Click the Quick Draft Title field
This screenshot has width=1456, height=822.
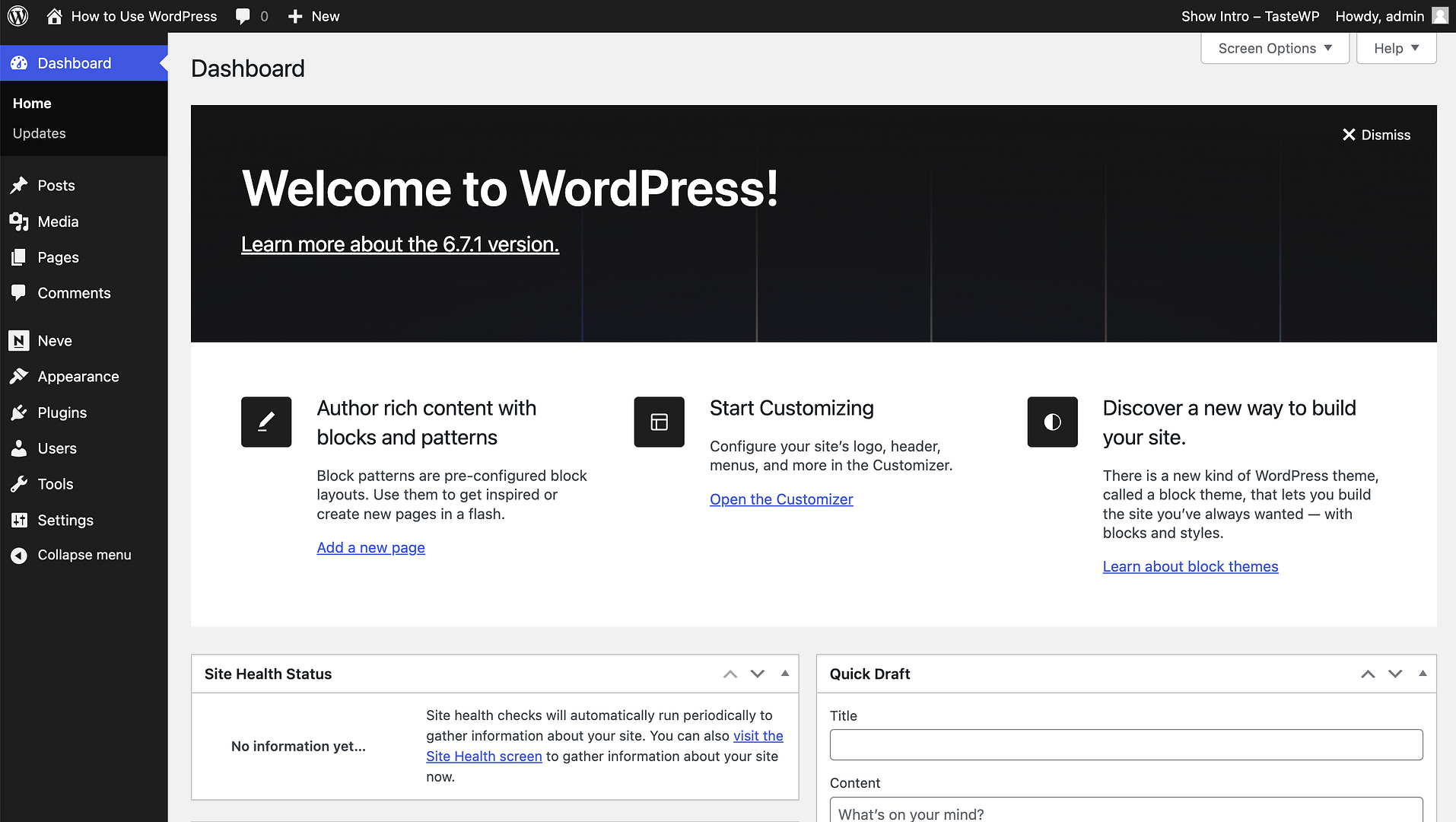[x=1127, y=744]
